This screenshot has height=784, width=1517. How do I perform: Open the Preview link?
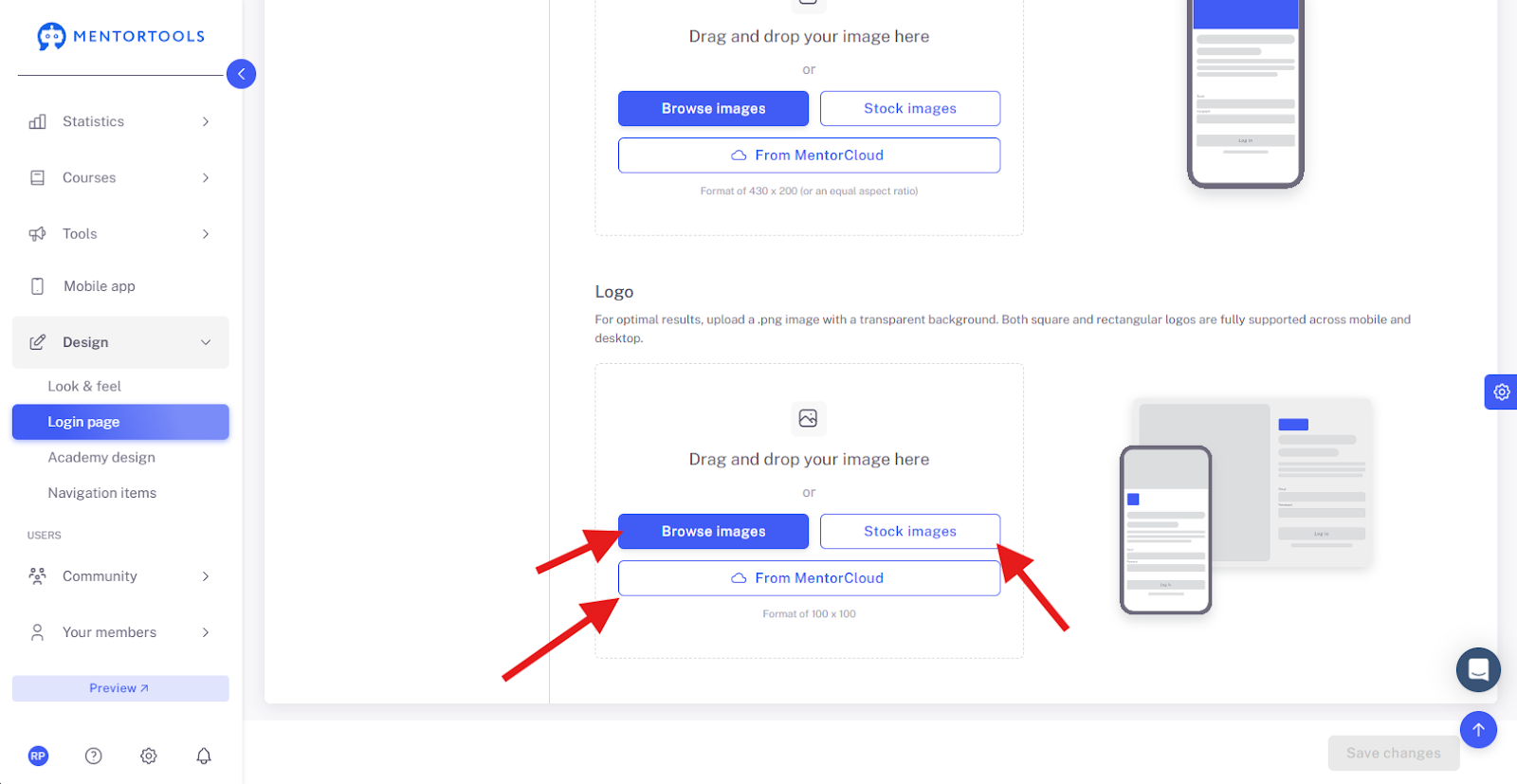[x=120, y=688]
